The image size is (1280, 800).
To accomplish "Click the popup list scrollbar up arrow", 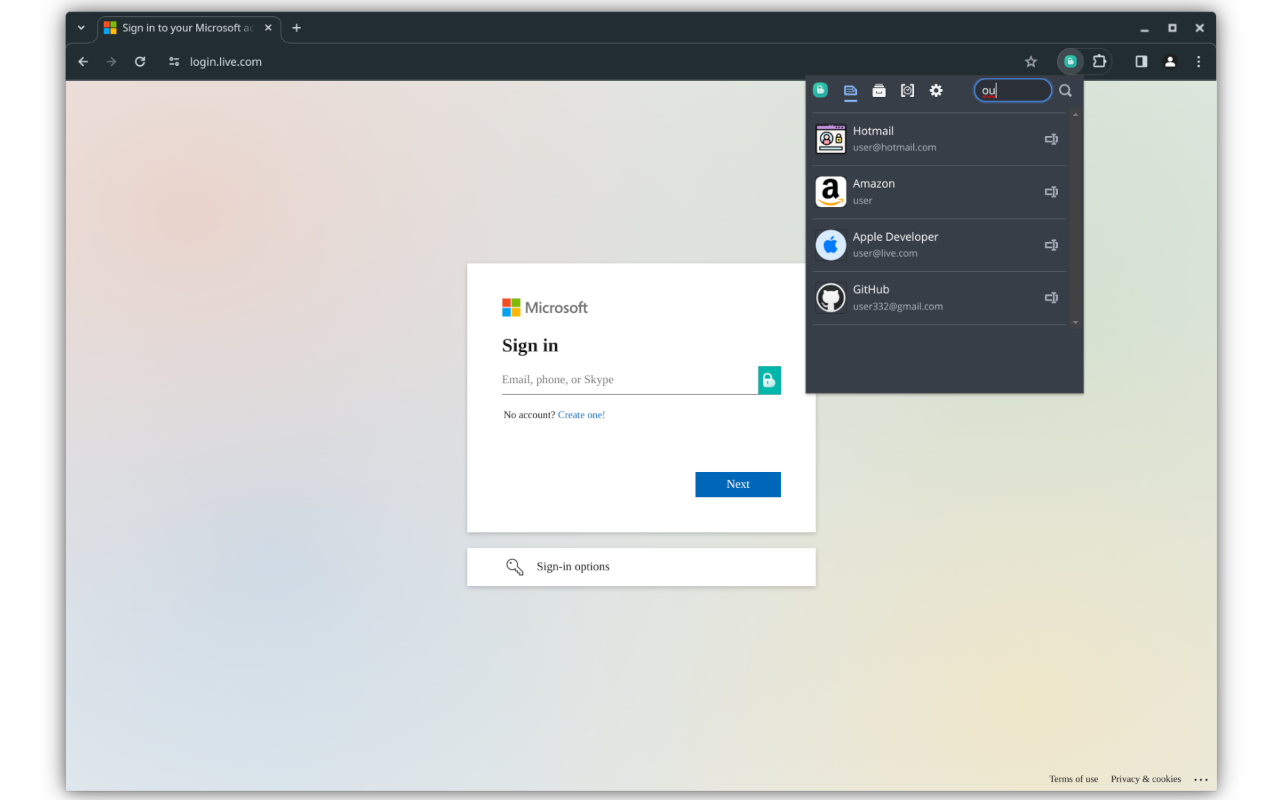I will (x=1076, y=115).
